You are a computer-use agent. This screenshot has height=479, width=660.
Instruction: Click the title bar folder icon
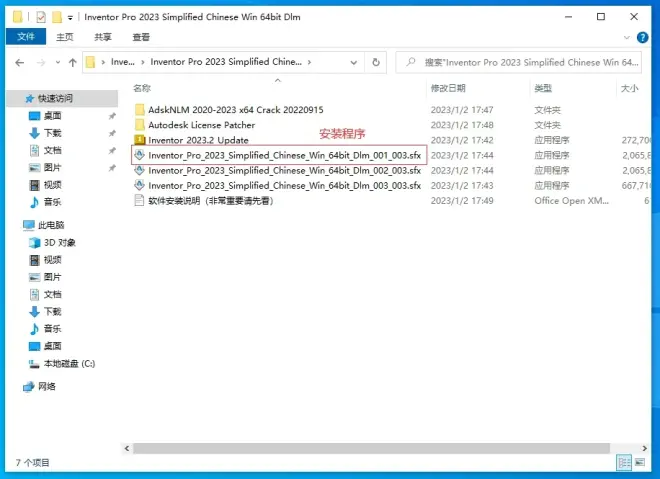17,17
